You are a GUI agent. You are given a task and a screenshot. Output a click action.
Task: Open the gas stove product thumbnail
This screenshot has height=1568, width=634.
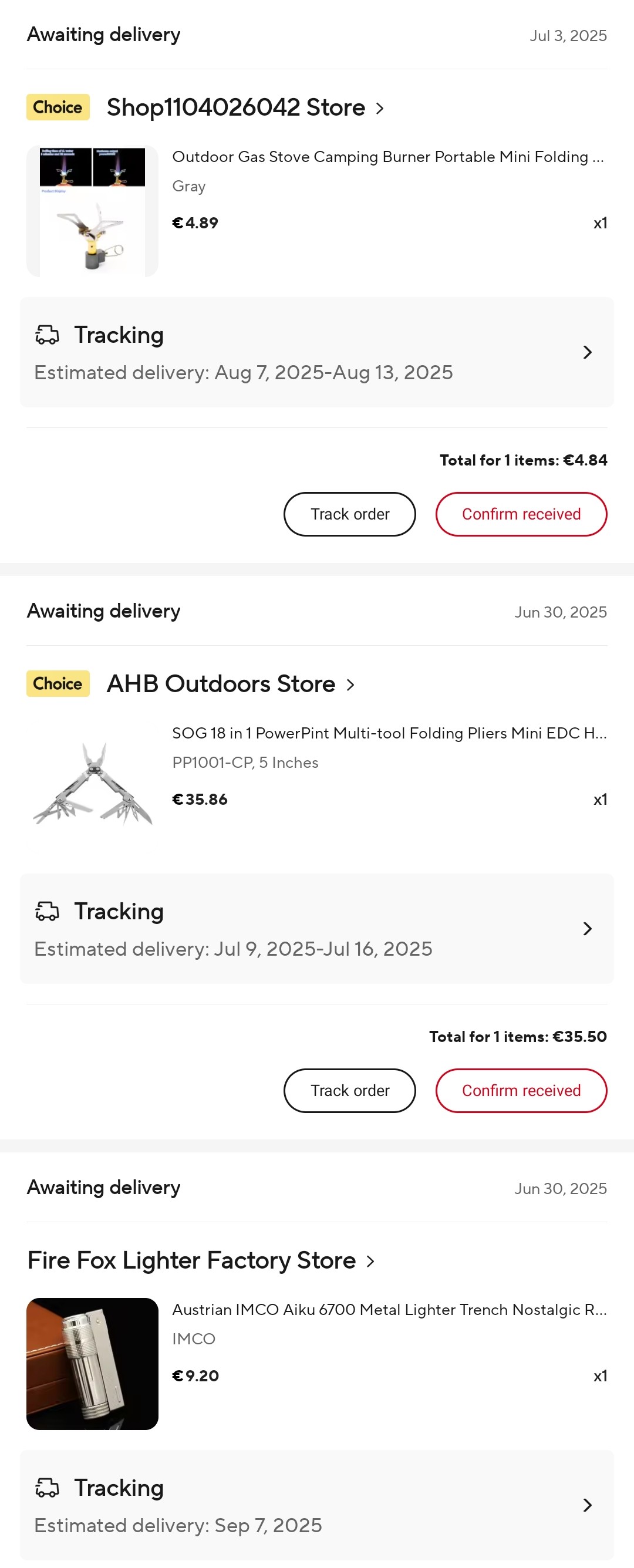click(x=93, y=211)
